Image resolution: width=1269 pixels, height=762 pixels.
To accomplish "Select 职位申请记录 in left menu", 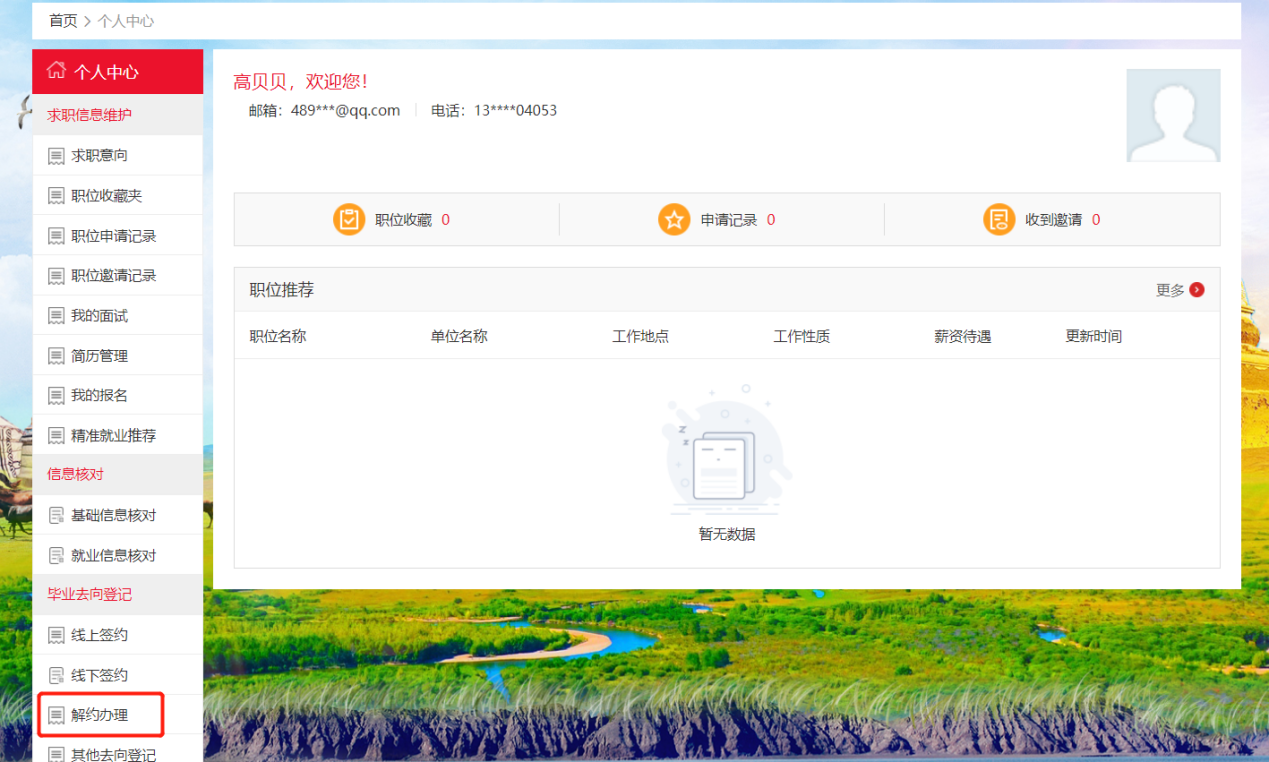I will point(113,236).
